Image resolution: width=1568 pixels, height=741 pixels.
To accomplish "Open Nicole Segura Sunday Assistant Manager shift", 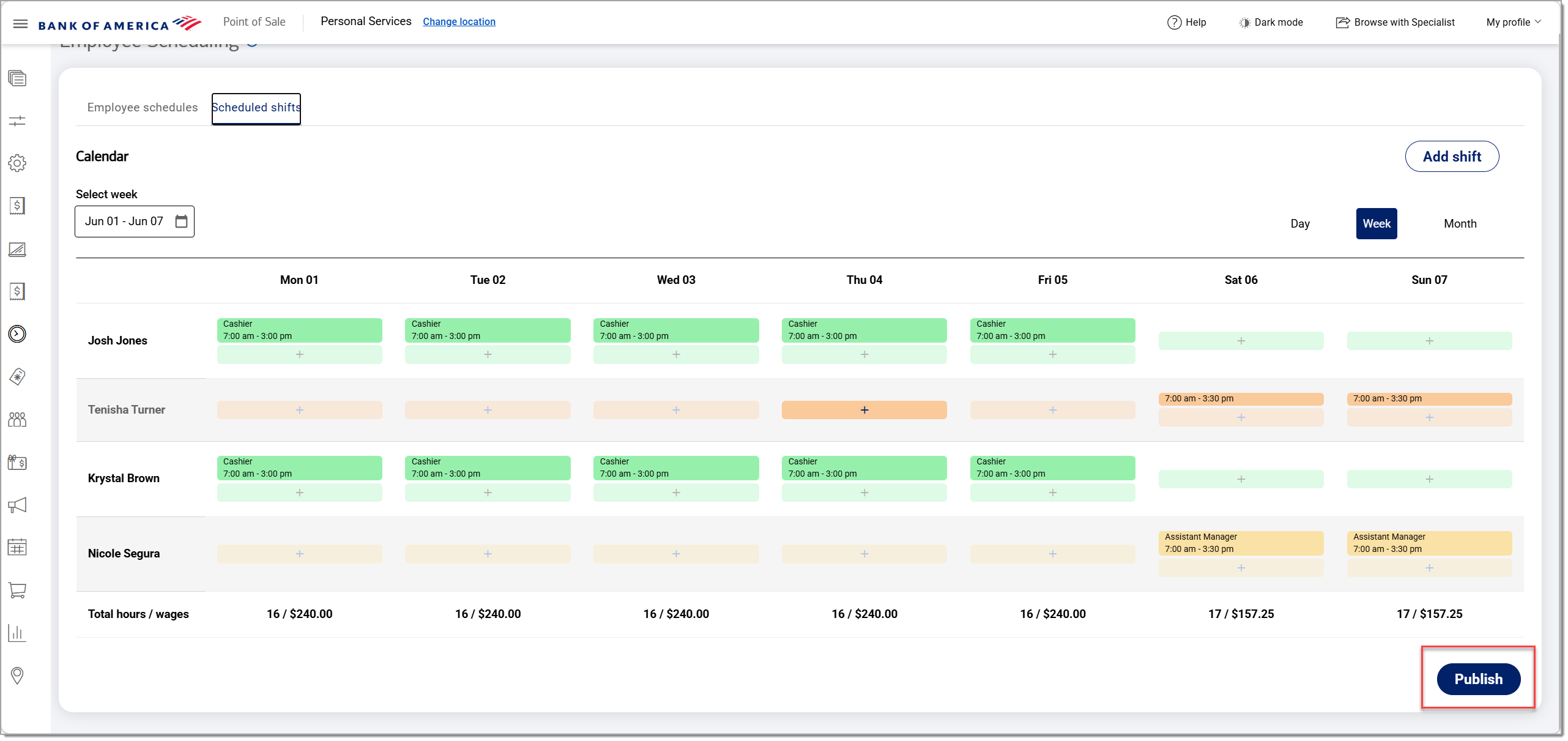I will point(1429,543).
